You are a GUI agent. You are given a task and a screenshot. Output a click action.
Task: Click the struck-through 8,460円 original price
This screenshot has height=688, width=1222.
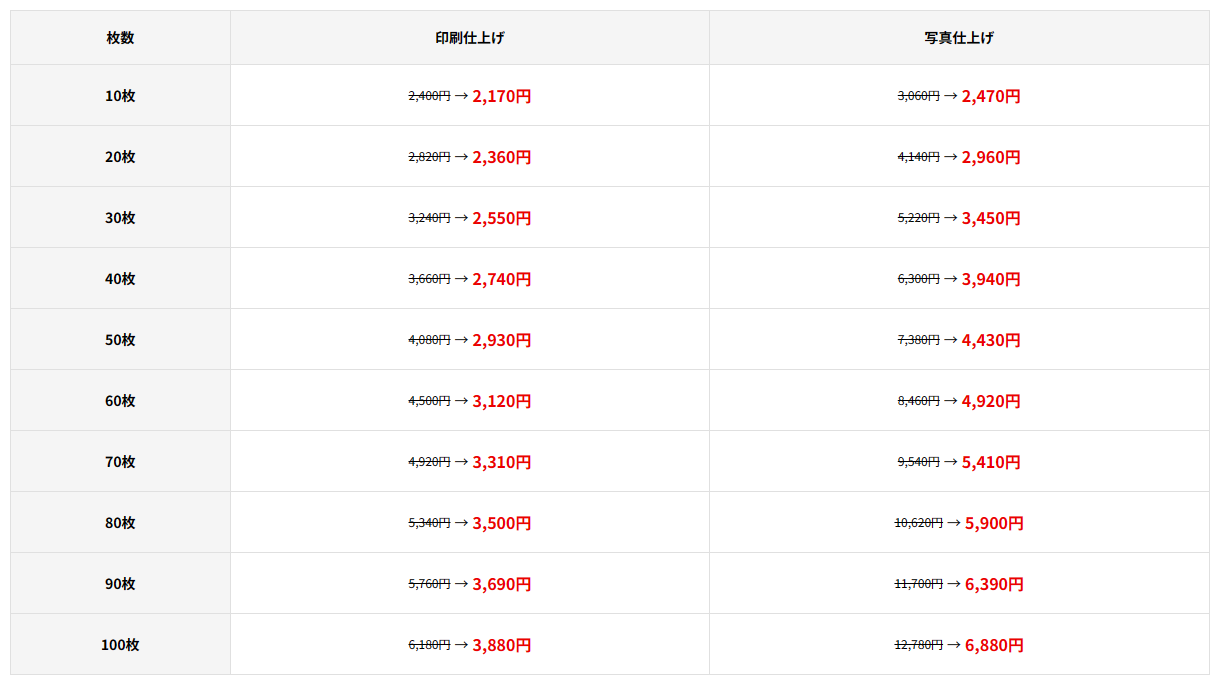click(x=918, y=401)
